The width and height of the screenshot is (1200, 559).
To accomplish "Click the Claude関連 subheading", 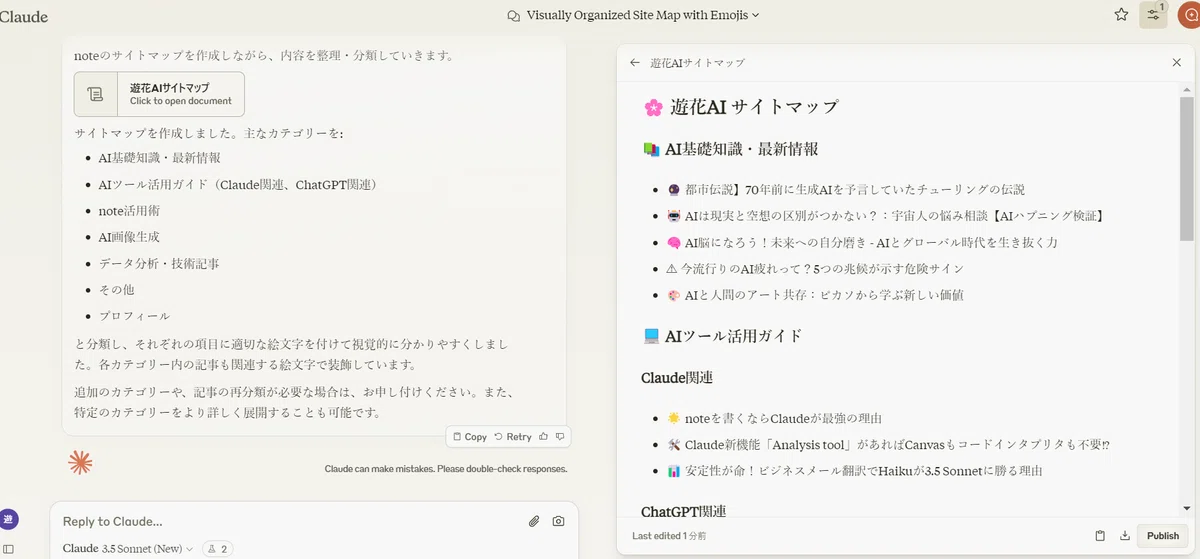I will 675,378.
